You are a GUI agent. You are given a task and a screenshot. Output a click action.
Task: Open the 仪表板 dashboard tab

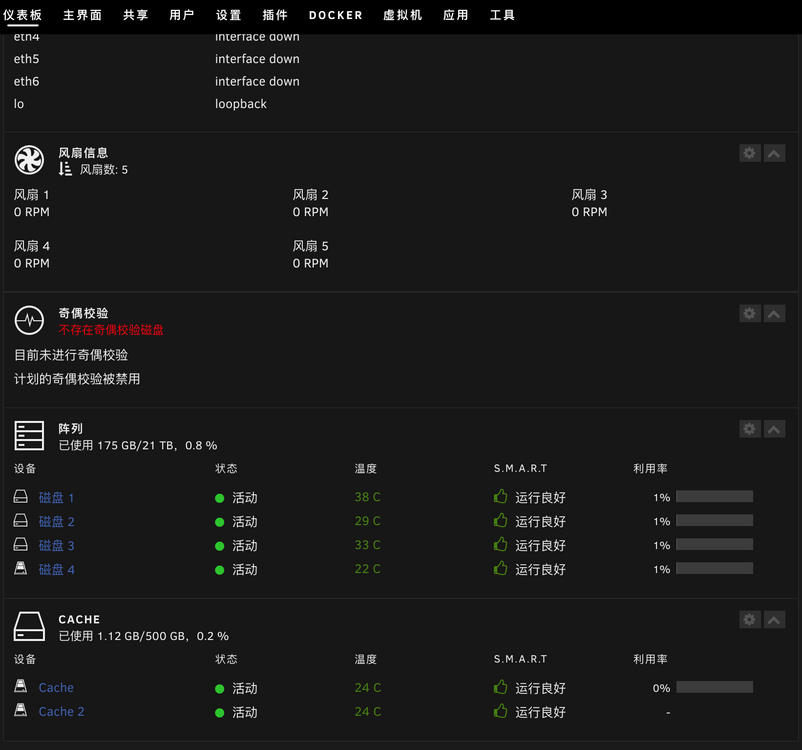click(22, 15)
